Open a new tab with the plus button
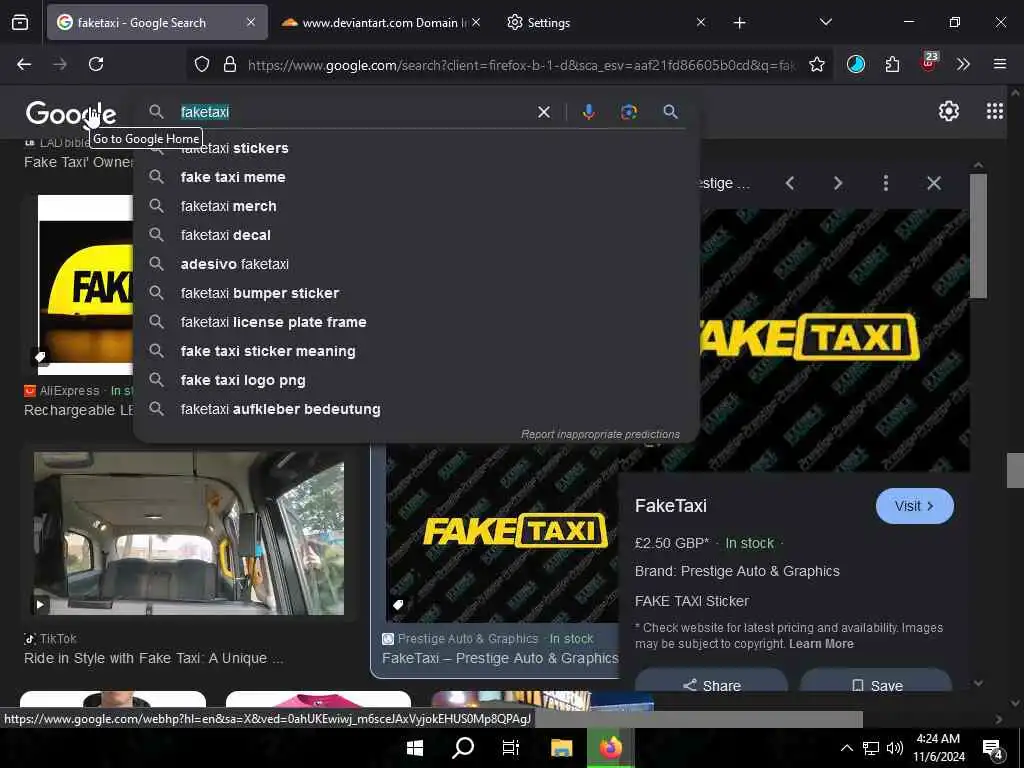Image resolution: width=1024 pixels, height=768 pixels. point(739,23)
